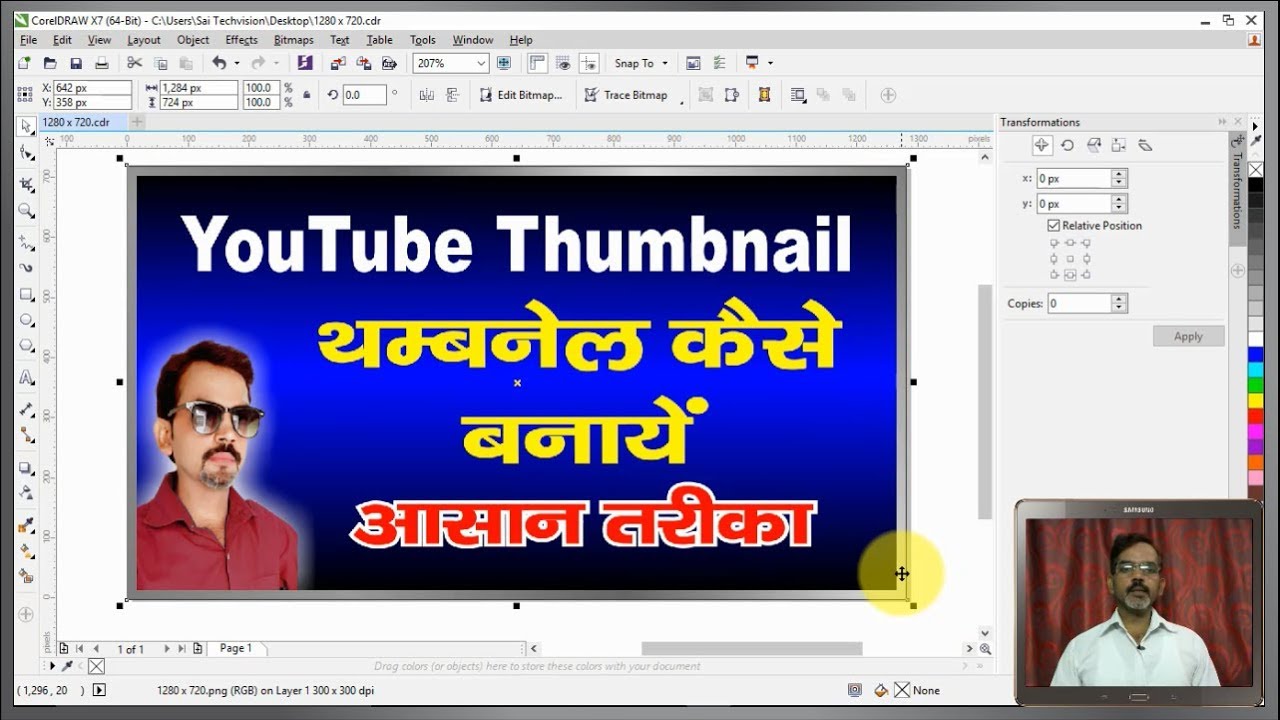Click the Save icon
Screen dimensions: 1280x720
click(75, 63)
